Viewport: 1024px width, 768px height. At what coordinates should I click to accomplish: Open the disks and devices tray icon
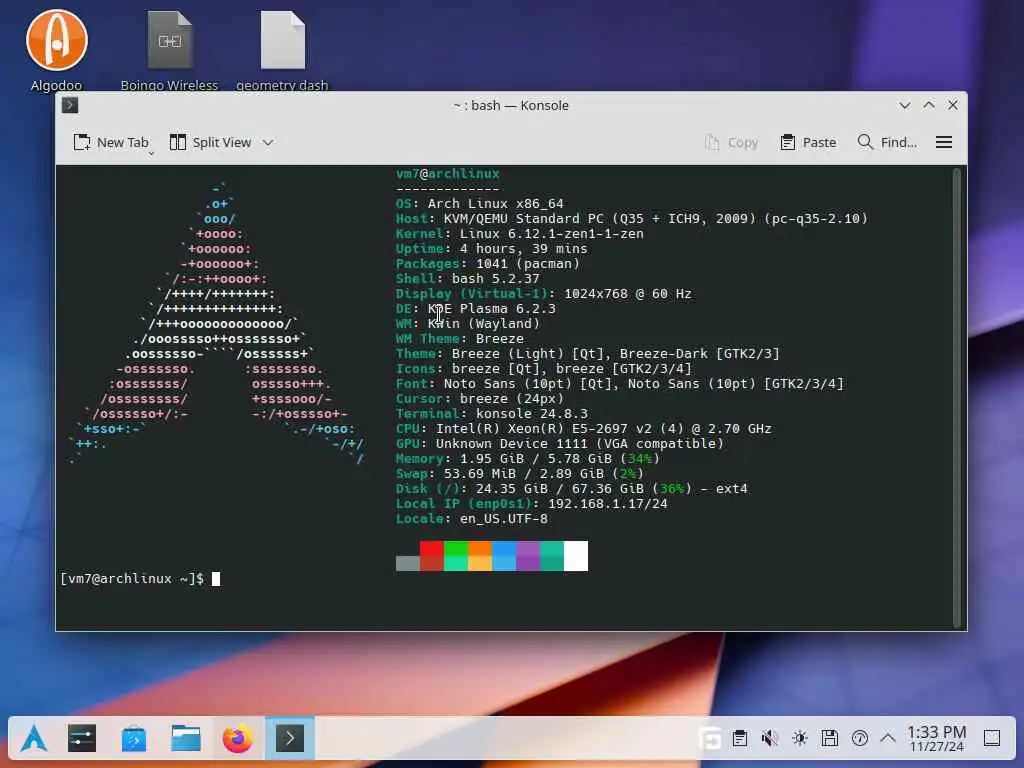(x=829, y=739)
